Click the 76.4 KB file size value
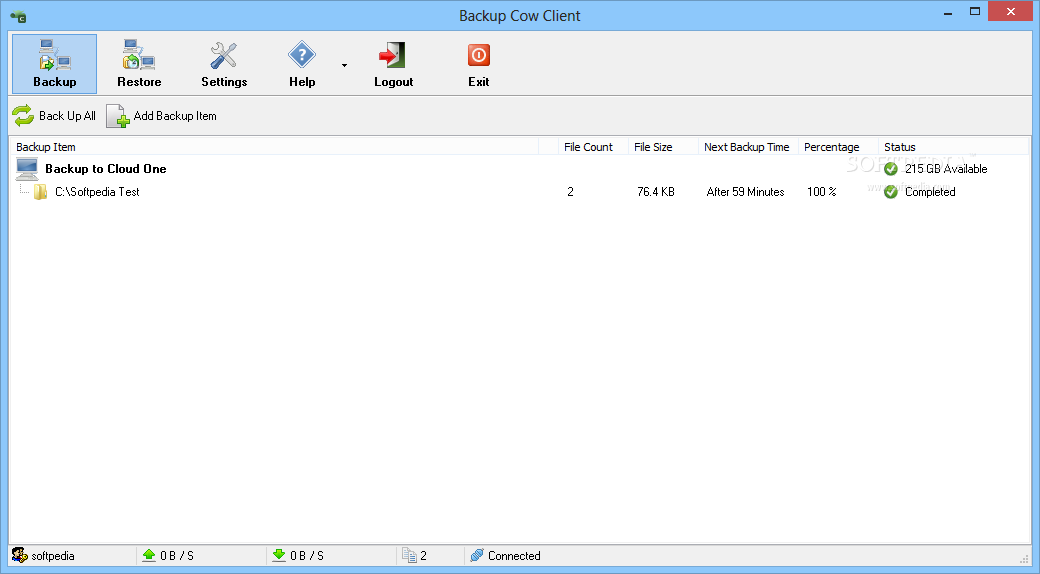This screenshot has height=574, width=1040. tap(656, 192)
